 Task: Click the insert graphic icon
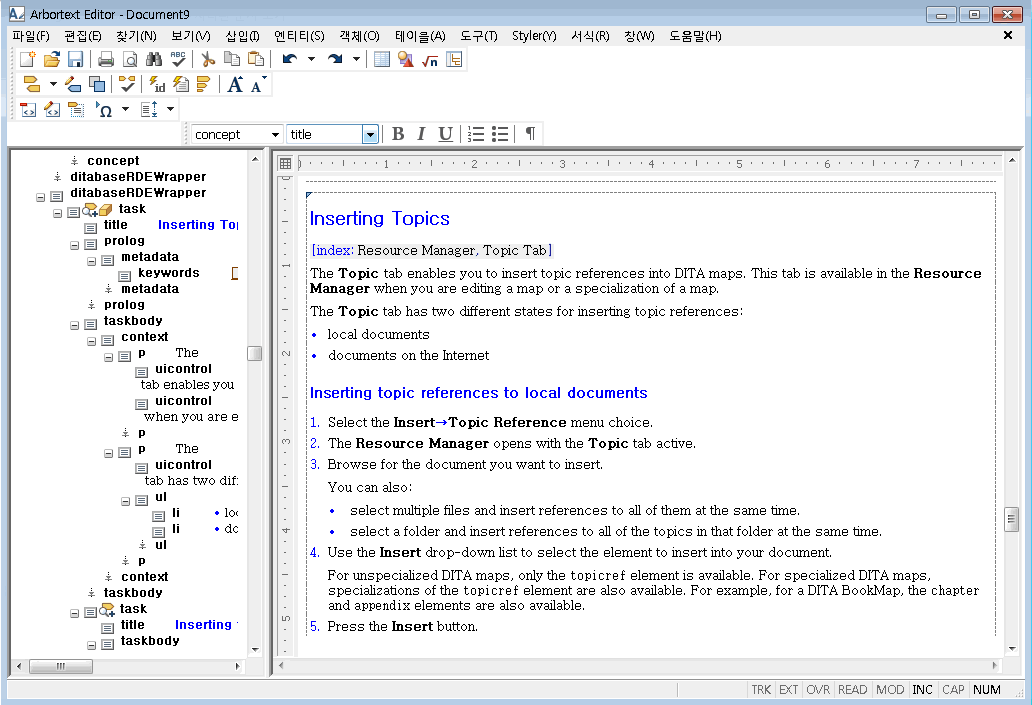click(x=405, y=60)
